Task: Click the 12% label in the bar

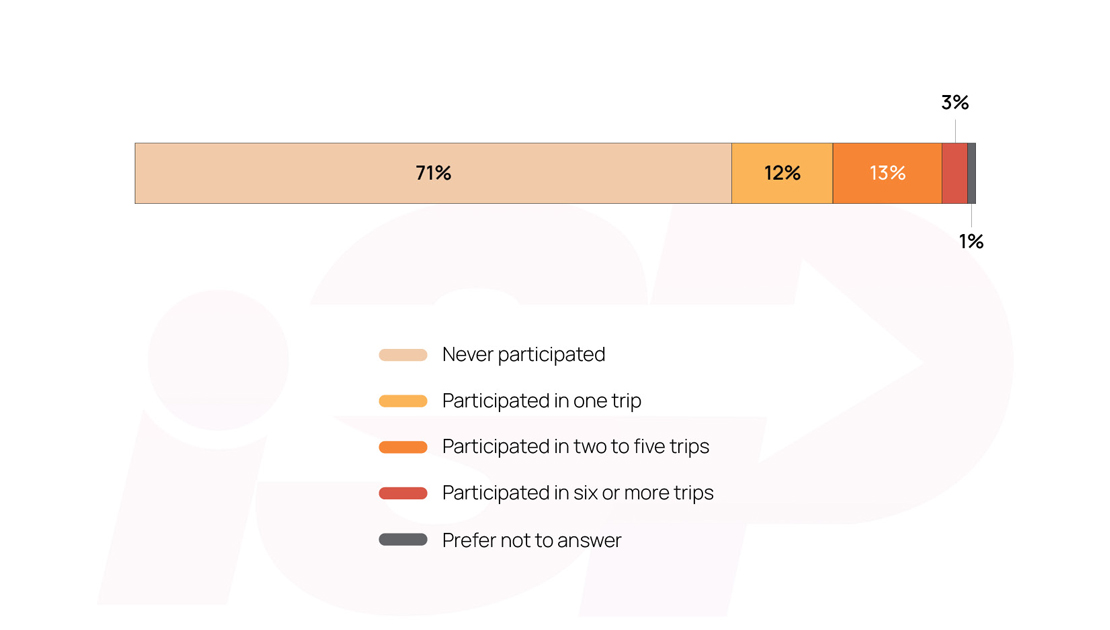Action: click(782, 173)
